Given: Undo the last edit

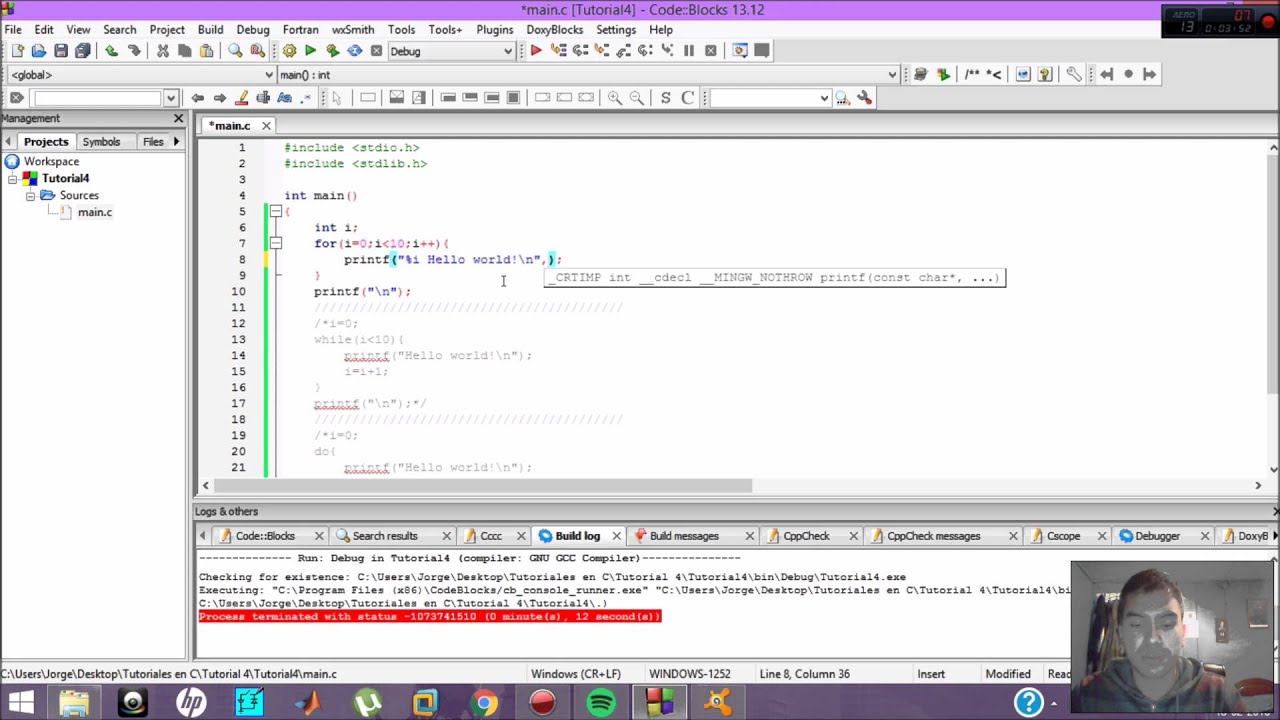Looking at the screenshot, I should pos(111,51).
